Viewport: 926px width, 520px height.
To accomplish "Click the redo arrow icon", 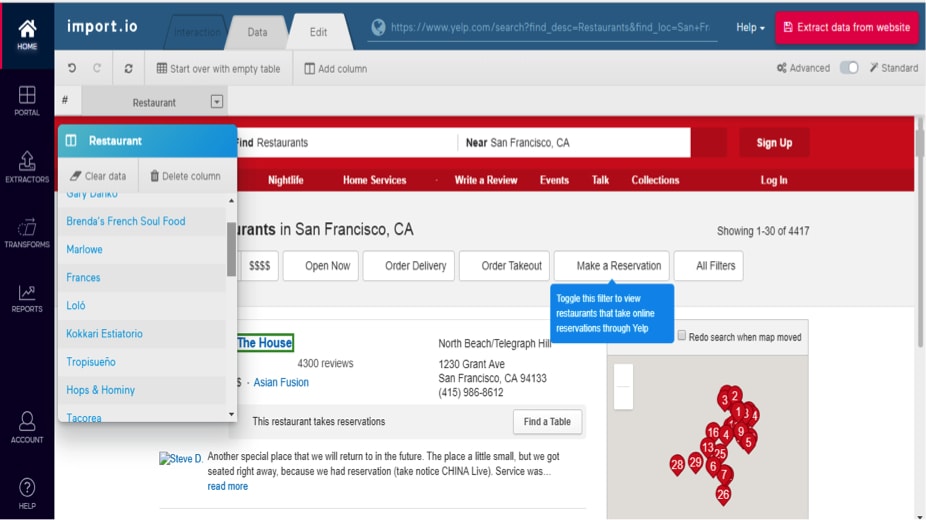I will 97,68.
